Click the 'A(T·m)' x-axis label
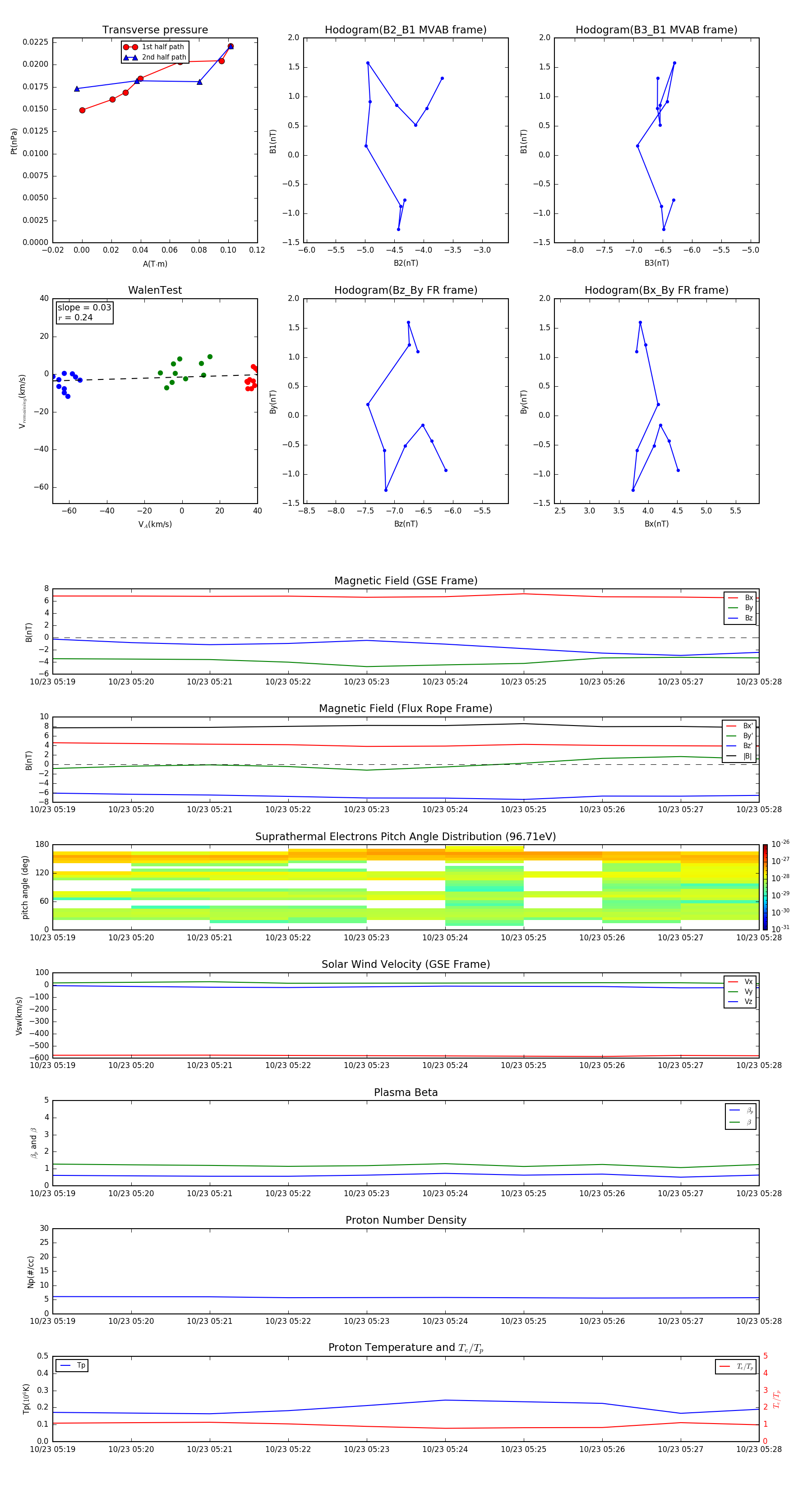Screen dimensions: 812x1489 point(155,264)
